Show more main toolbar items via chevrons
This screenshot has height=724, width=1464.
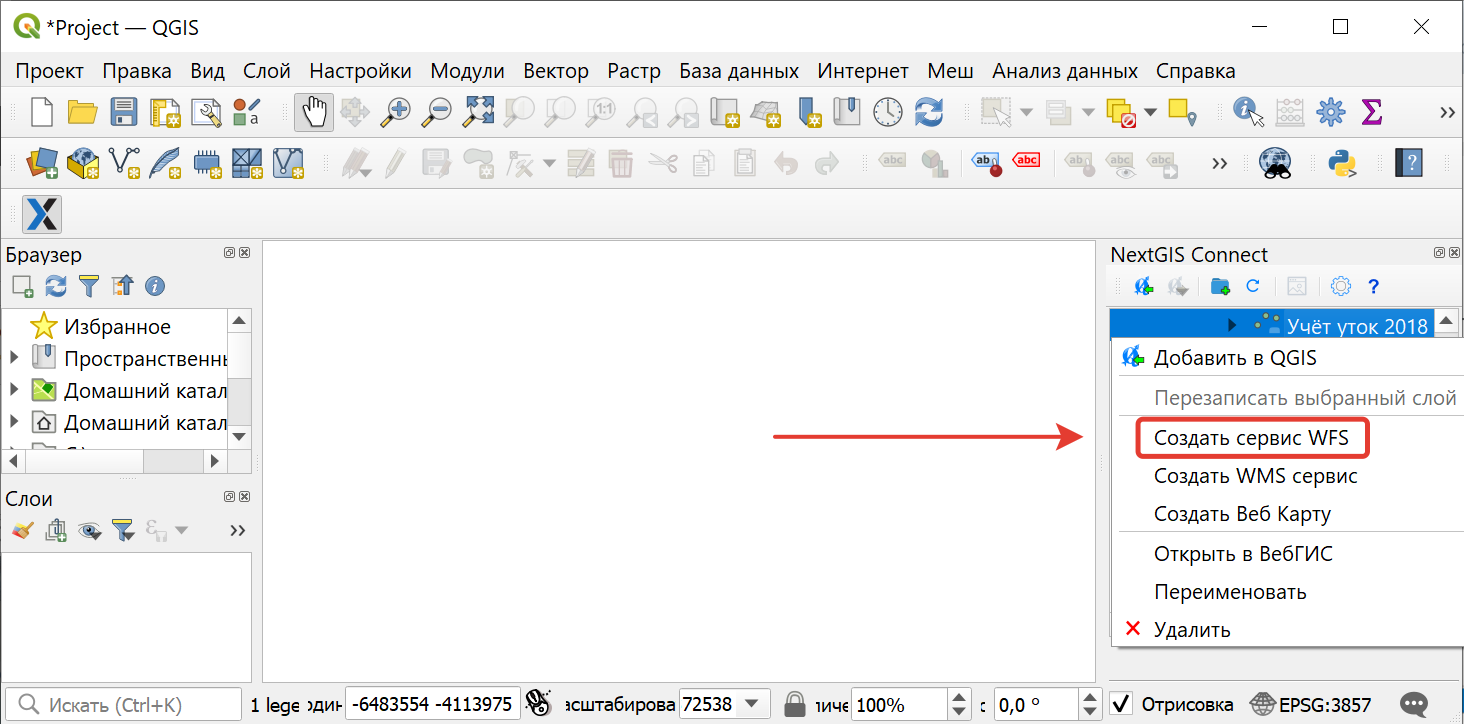(1447, 111)
